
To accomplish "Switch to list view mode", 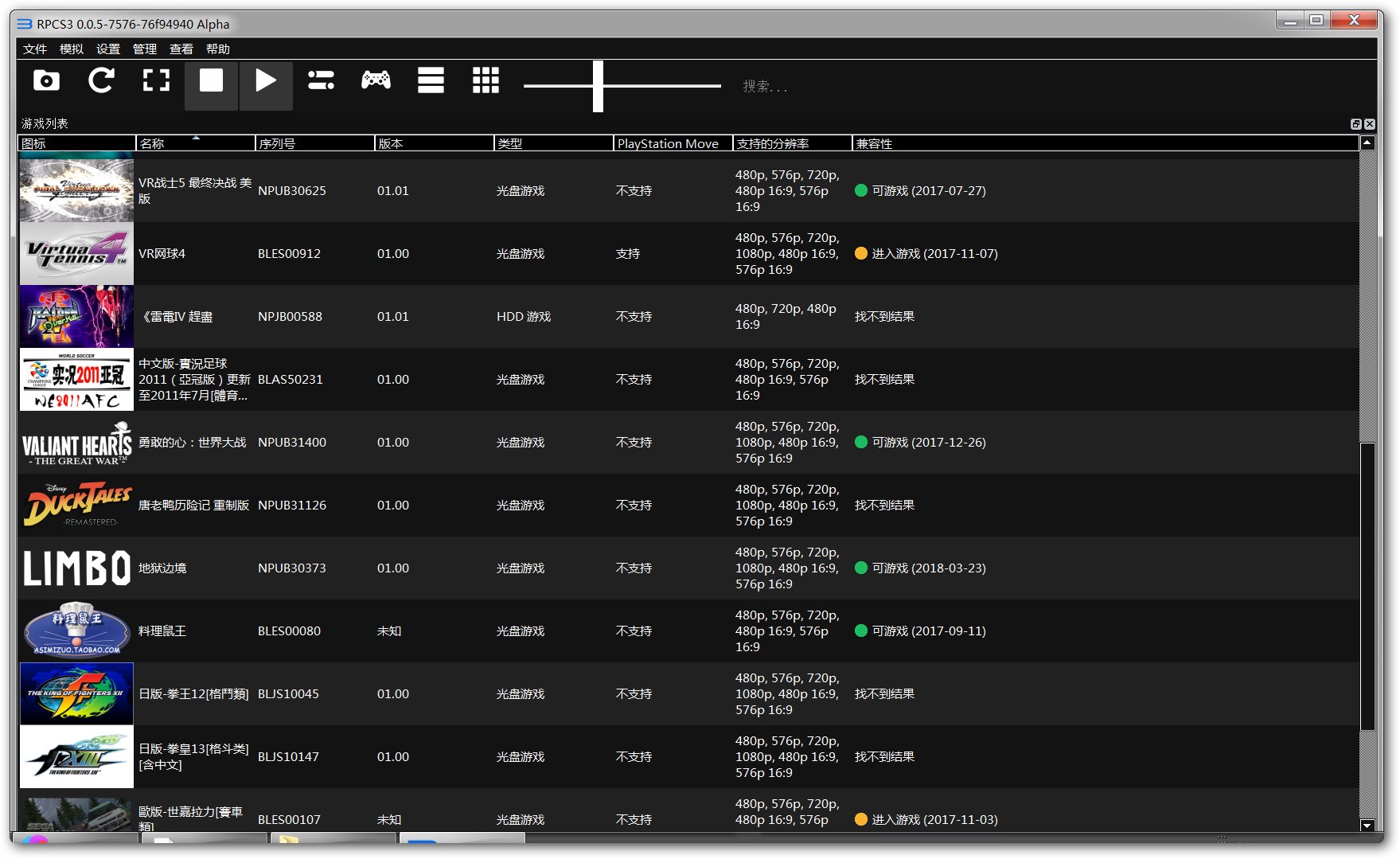I will [x=431, y=80].
